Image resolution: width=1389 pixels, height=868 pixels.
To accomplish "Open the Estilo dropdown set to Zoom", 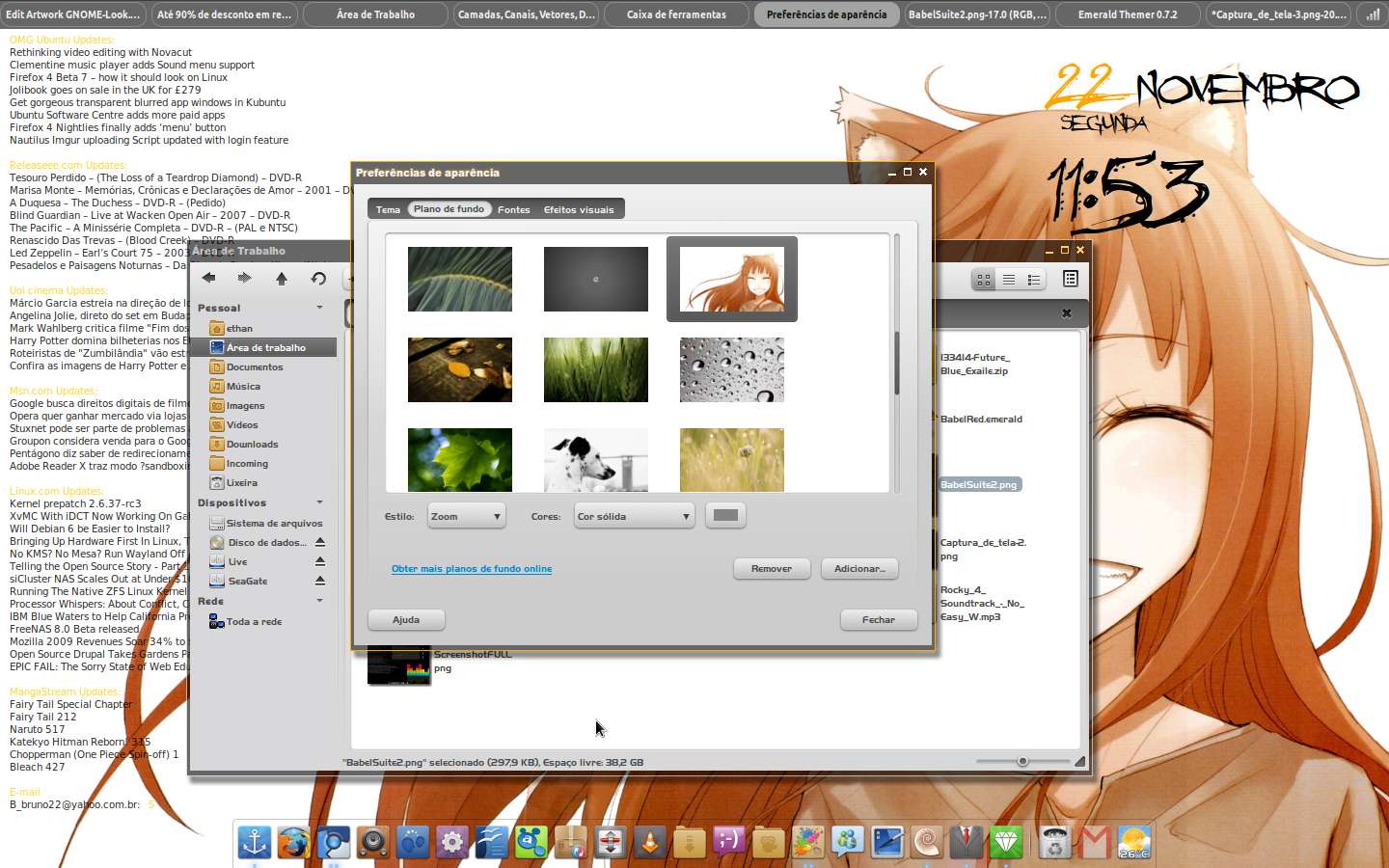I will click(467, 516).
